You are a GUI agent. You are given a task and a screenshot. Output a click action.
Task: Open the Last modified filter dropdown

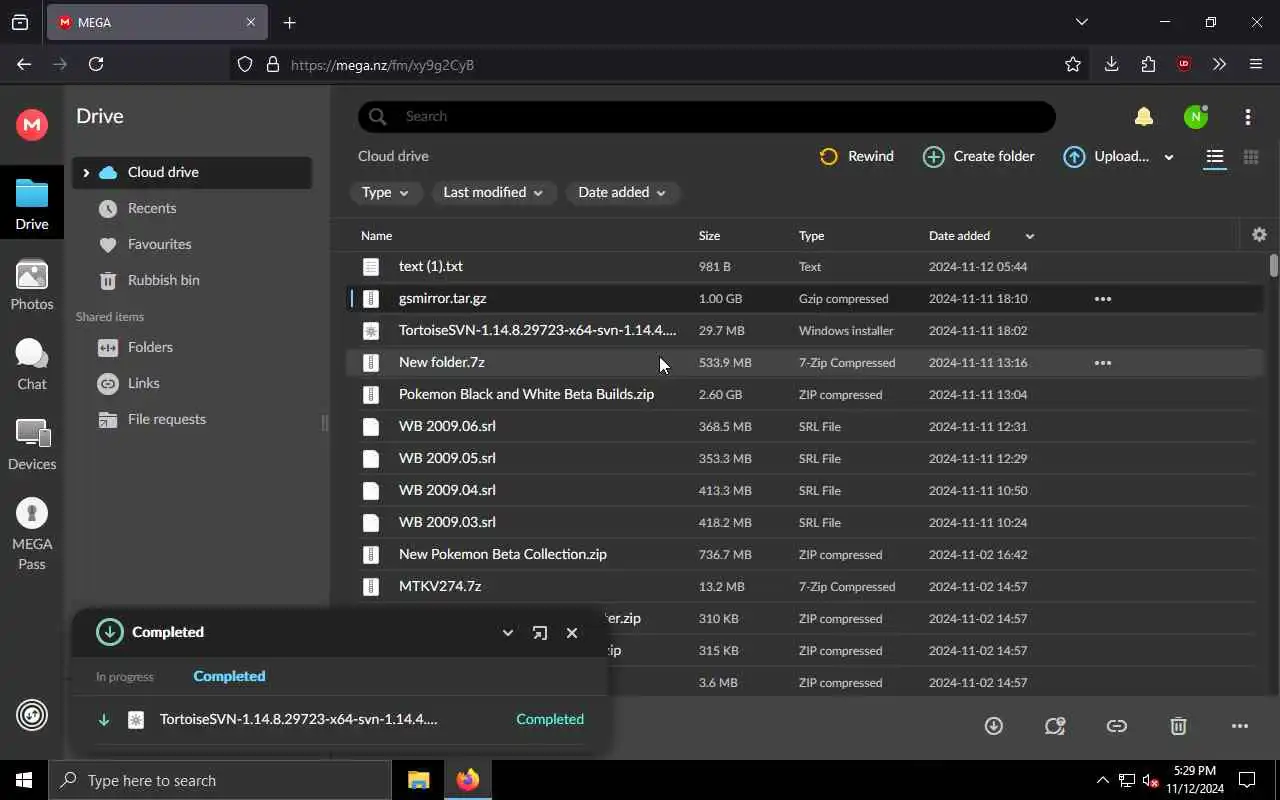coord(494,192)
